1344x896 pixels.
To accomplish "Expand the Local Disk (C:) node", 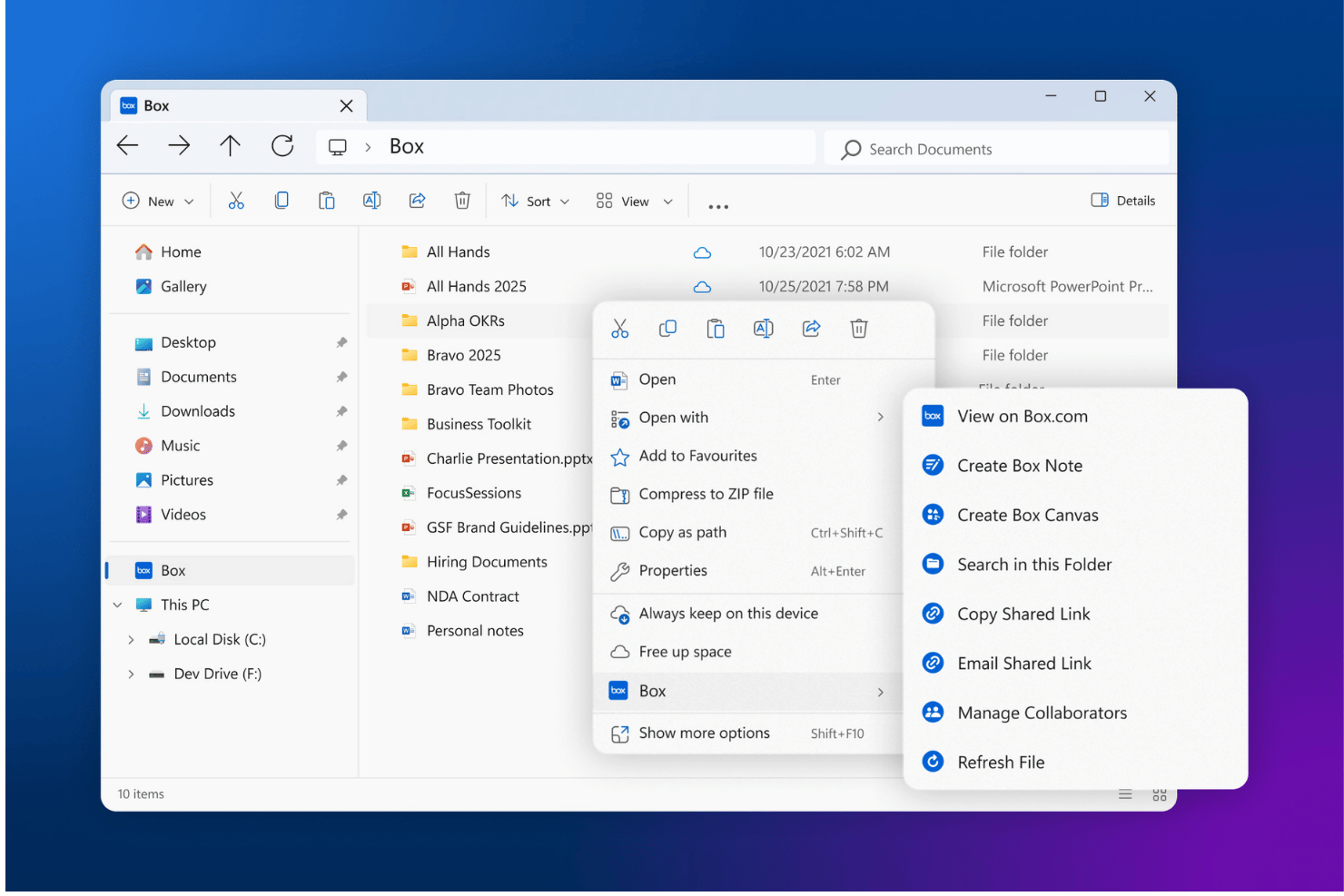I will (131, 640).
